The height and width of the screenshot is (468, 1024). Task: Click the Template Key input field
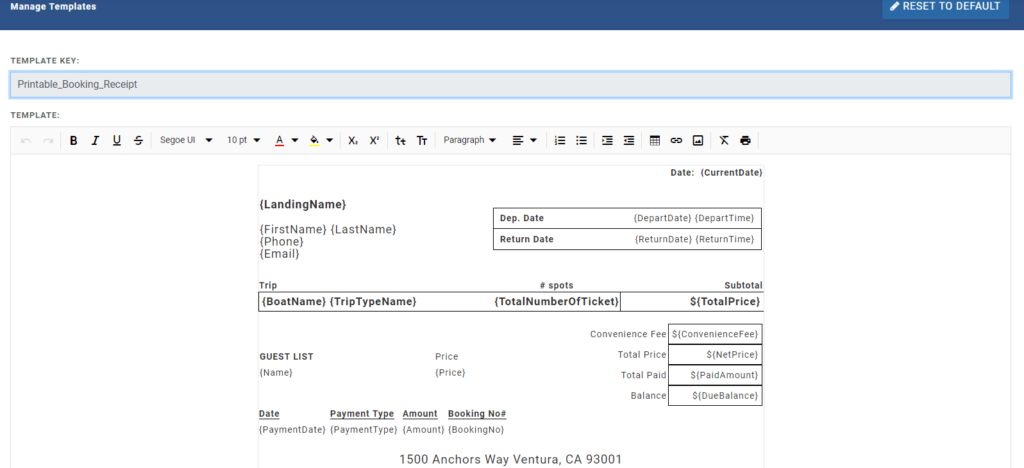[x=511, y=85]
